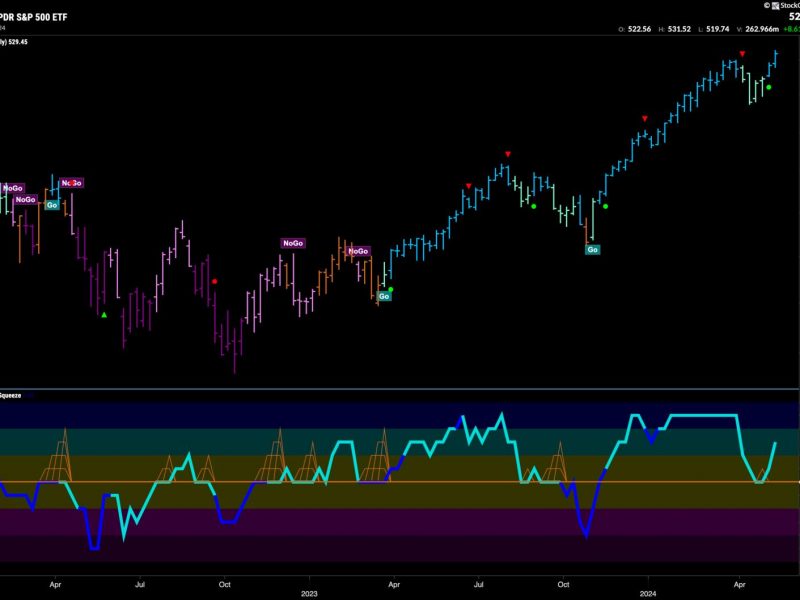This screenshot has width=800, height=600.
Task: Click the green dot beside the latest green bars
Action: pyautogui.click(x=769, y=87)
